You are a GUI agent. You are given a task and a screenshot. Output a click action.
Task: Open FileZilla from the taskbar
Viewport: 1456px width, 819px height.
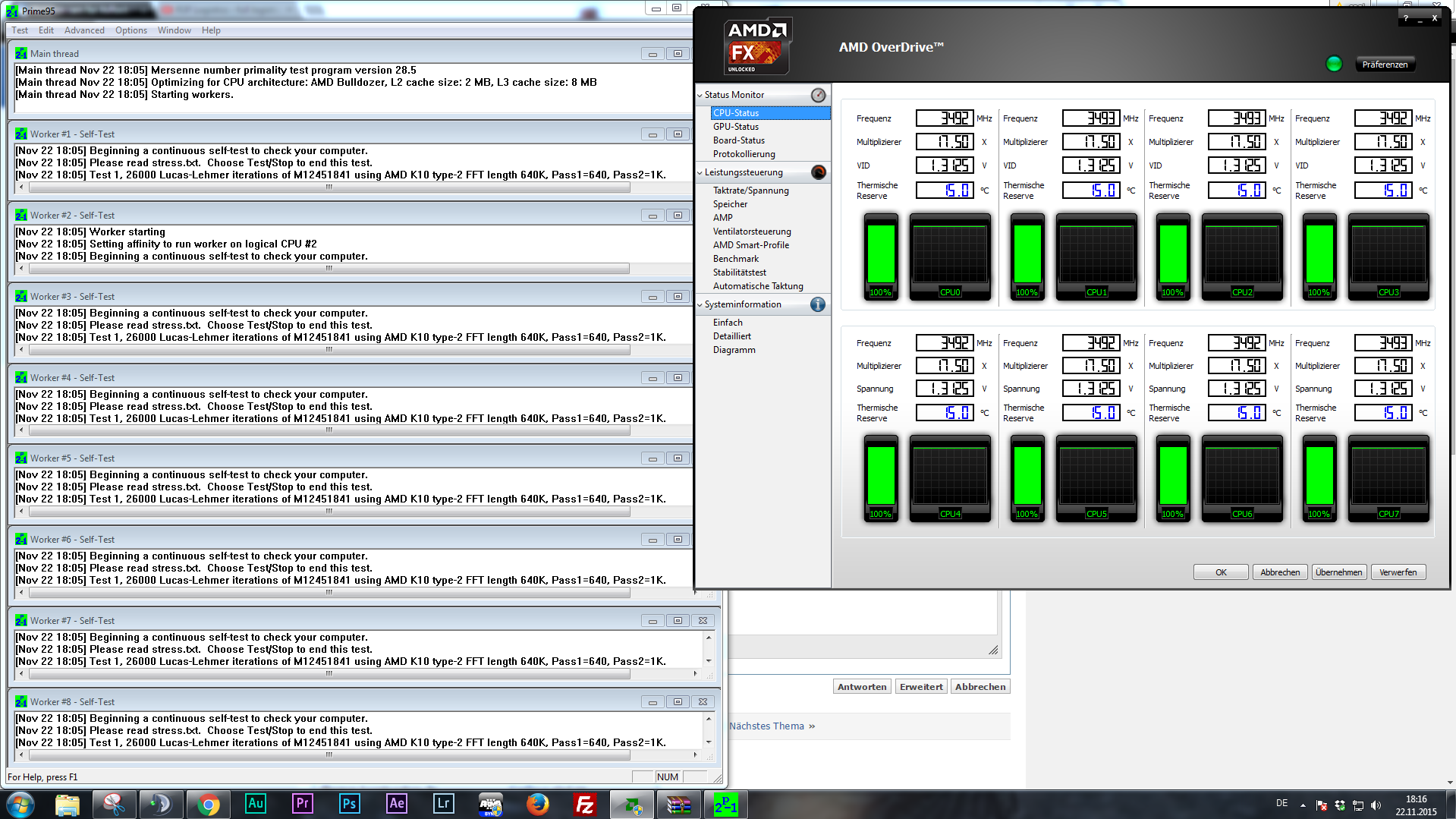[585, 804]
